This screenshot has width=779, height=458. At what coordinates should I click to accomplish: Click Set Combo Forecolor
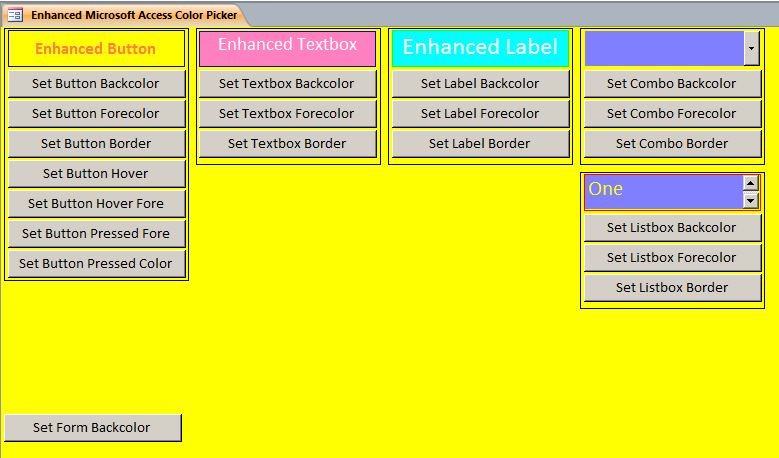[x=673, y=113]
